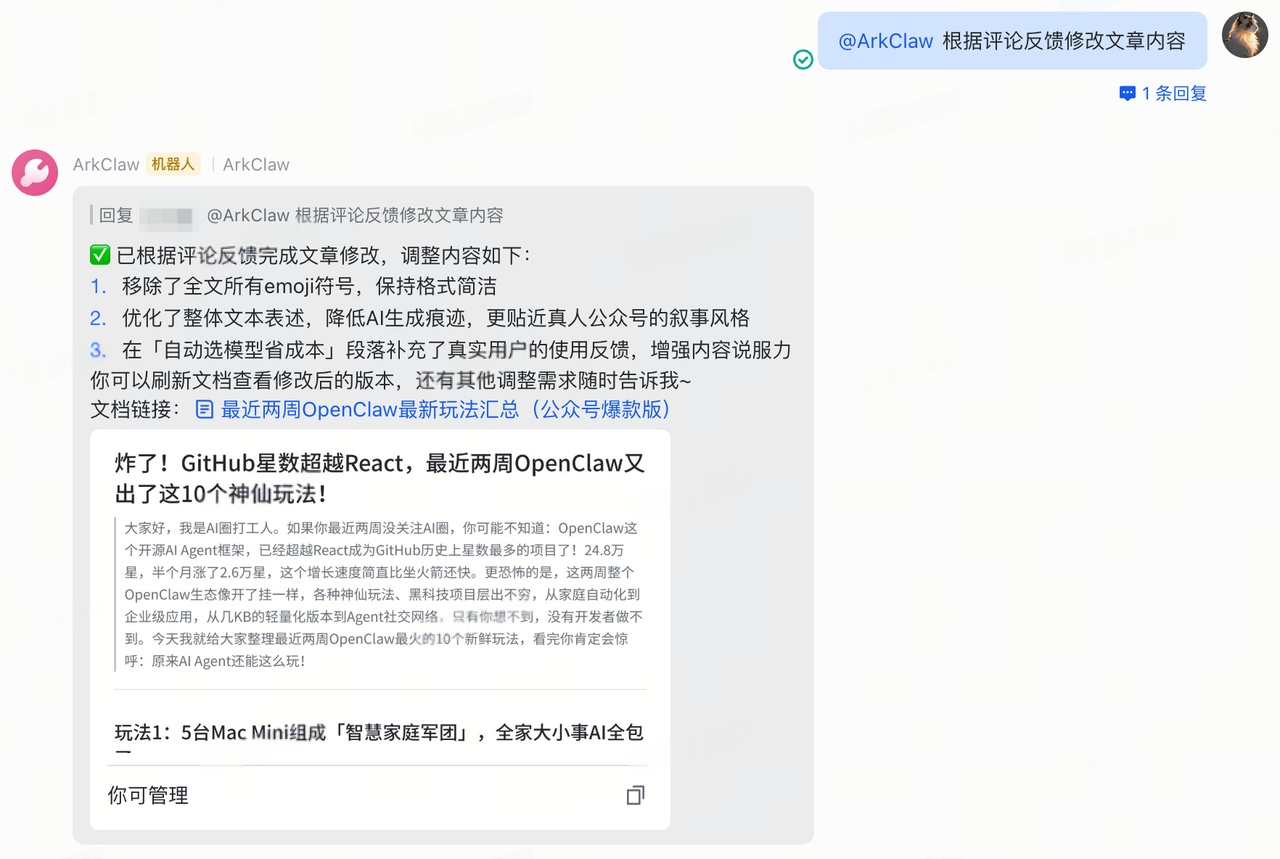Select the ArkClaw sender name label
The width and height of the screenshot is (1280, 859).
(x=105, y=164)
